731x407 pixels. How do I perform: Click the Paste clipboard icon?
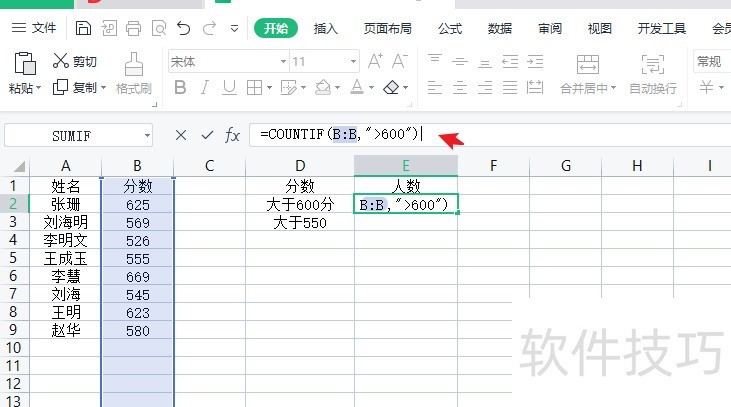click(x=25, y=63)
